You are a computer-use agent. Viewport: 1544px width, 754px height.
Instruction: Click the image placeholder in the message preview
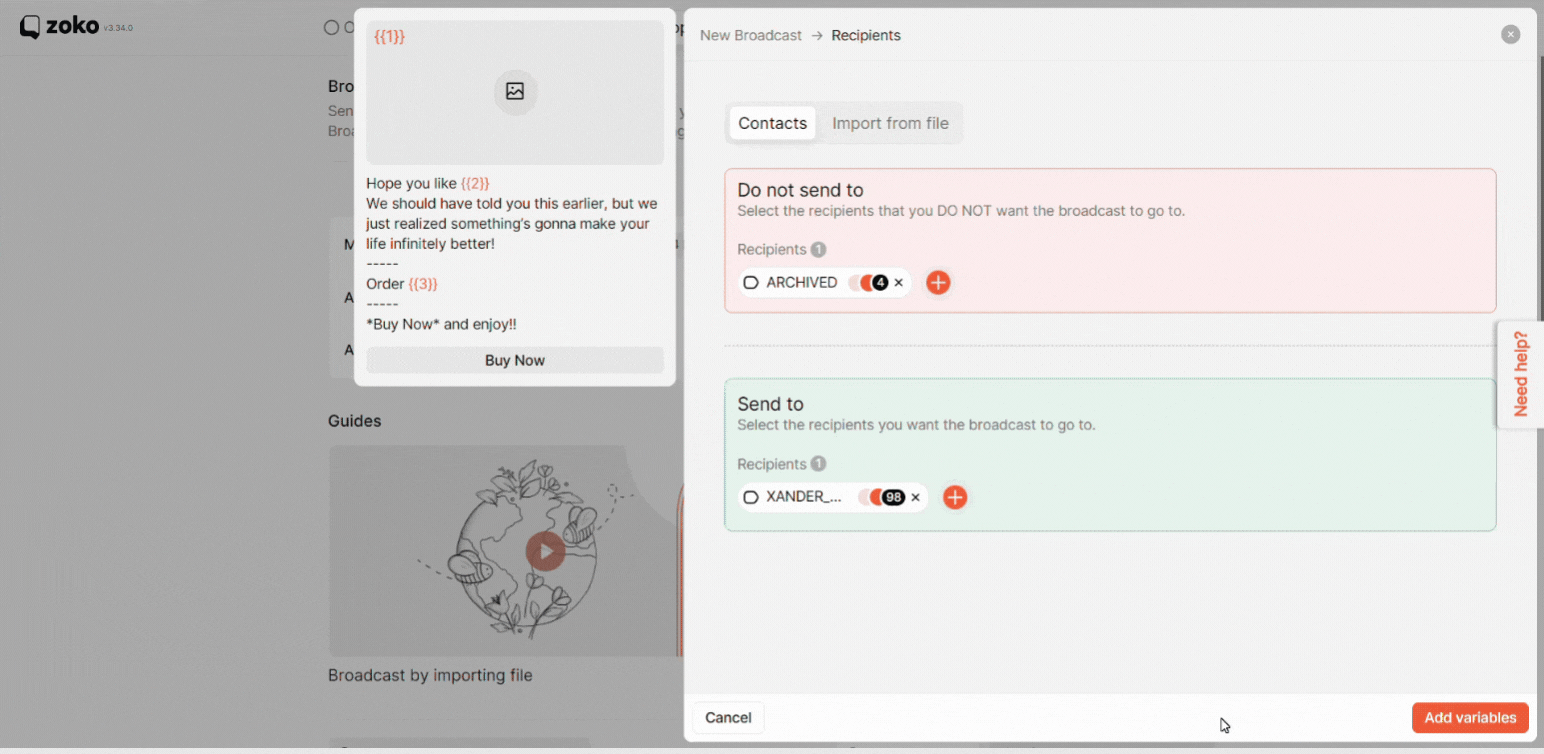(515, 92)
